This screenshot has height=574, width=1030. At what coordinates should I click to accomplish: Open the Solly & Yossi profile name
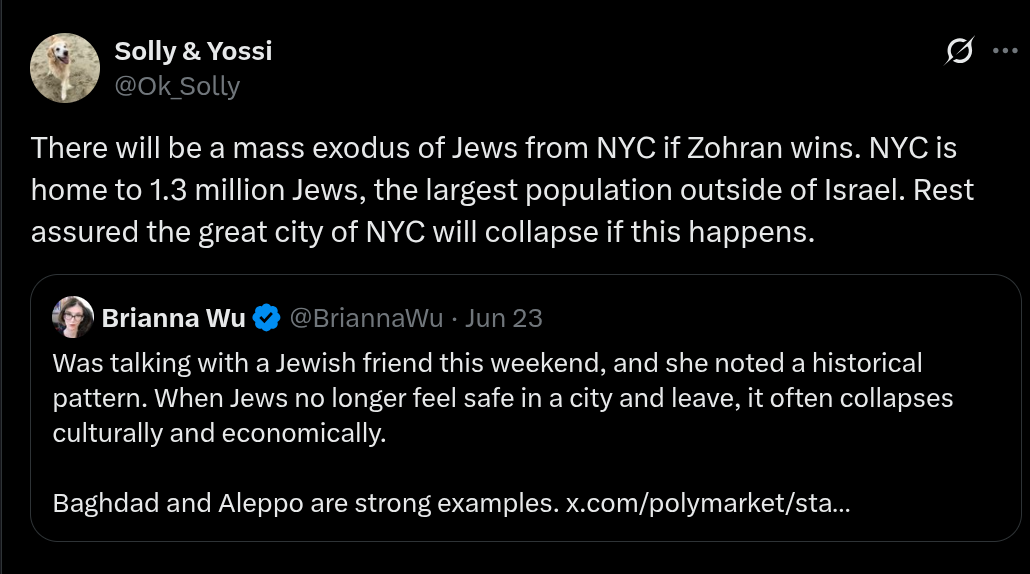(193, 50)
